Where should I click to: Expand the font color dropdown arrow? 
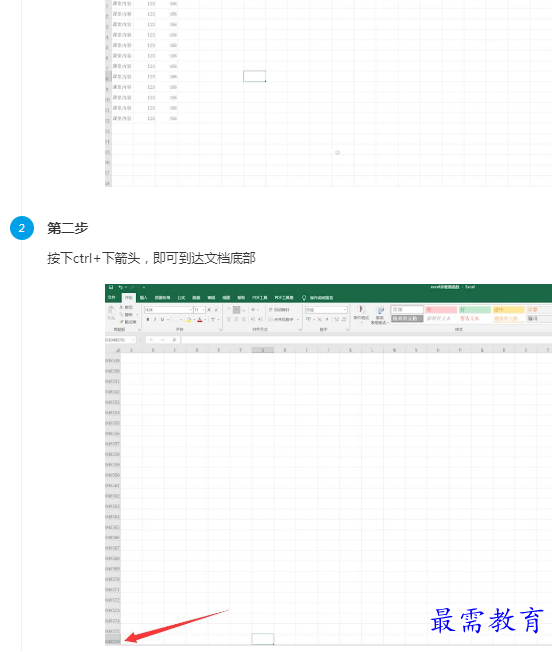(x=205, y=319)
